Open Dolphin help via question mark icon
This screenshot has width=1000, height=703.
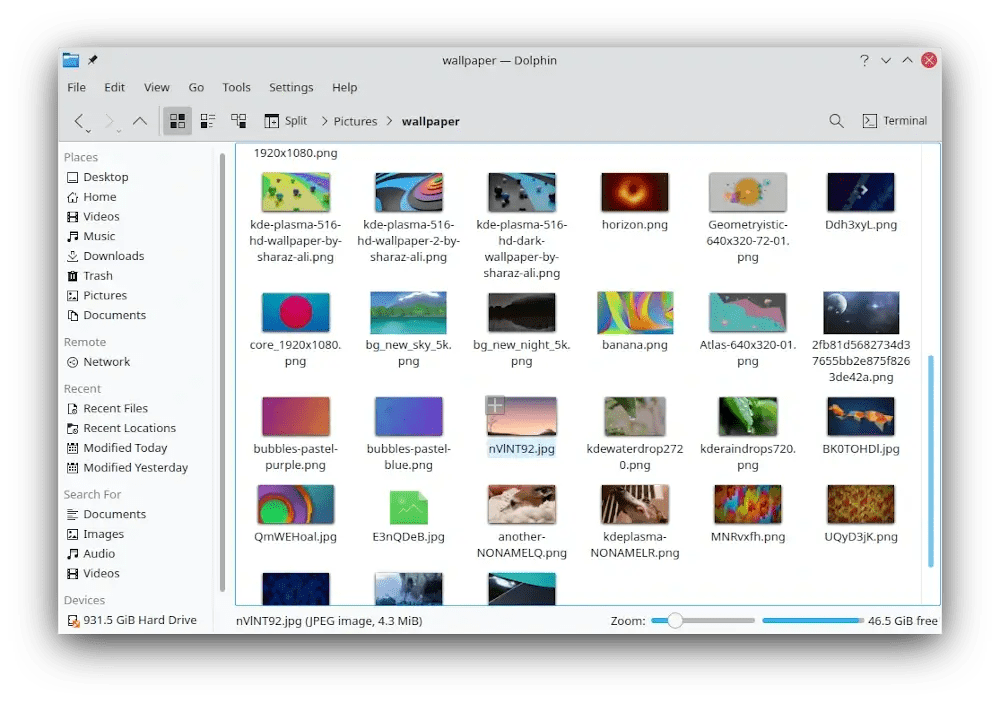864,60
